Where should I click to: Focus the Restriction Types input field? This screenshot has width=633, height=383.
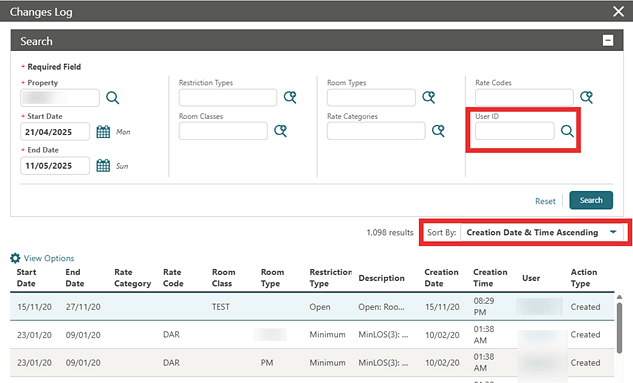coord(228,97)
